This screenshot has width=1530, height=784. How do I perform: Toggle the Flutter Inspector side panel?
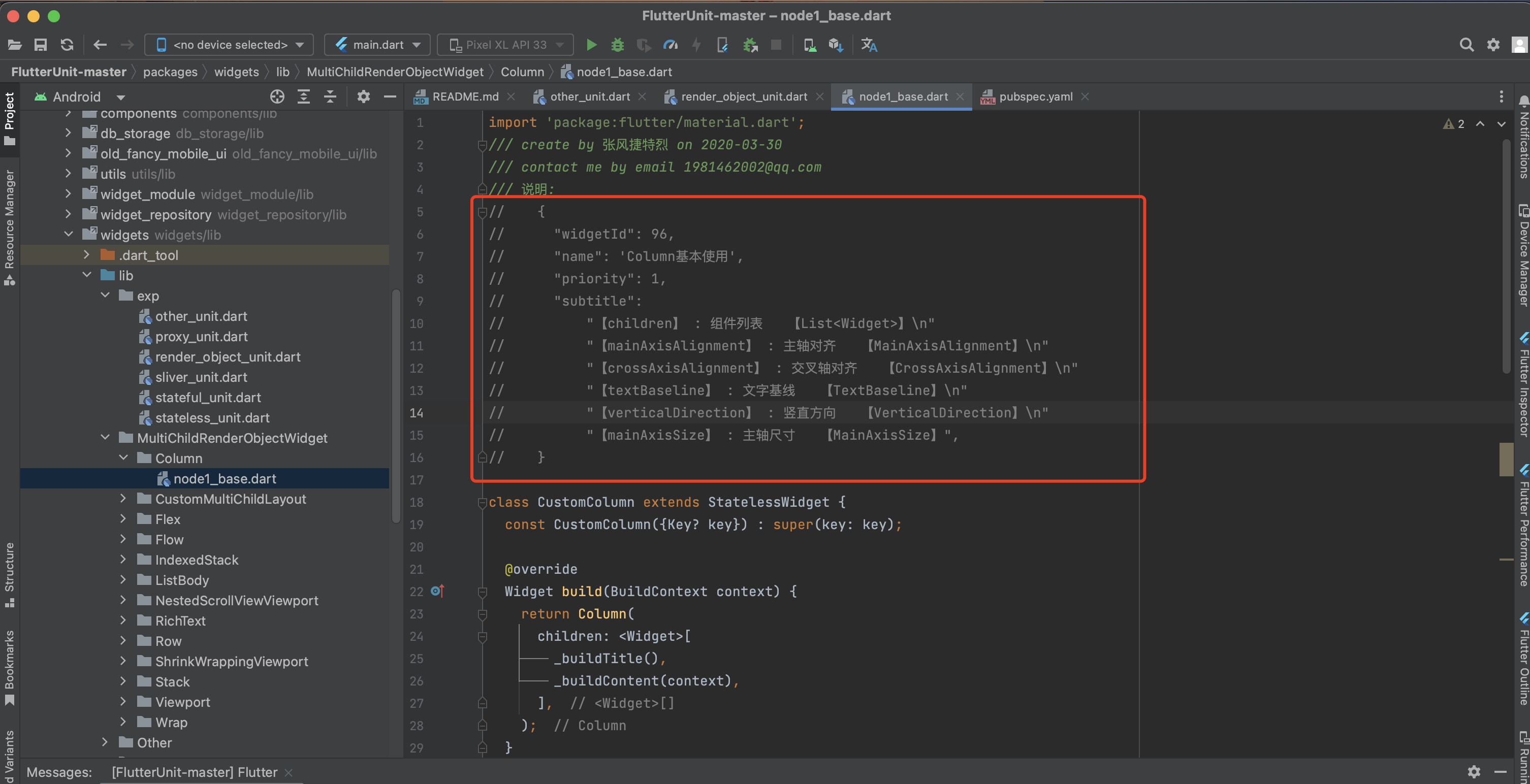tap(1523, 385)
